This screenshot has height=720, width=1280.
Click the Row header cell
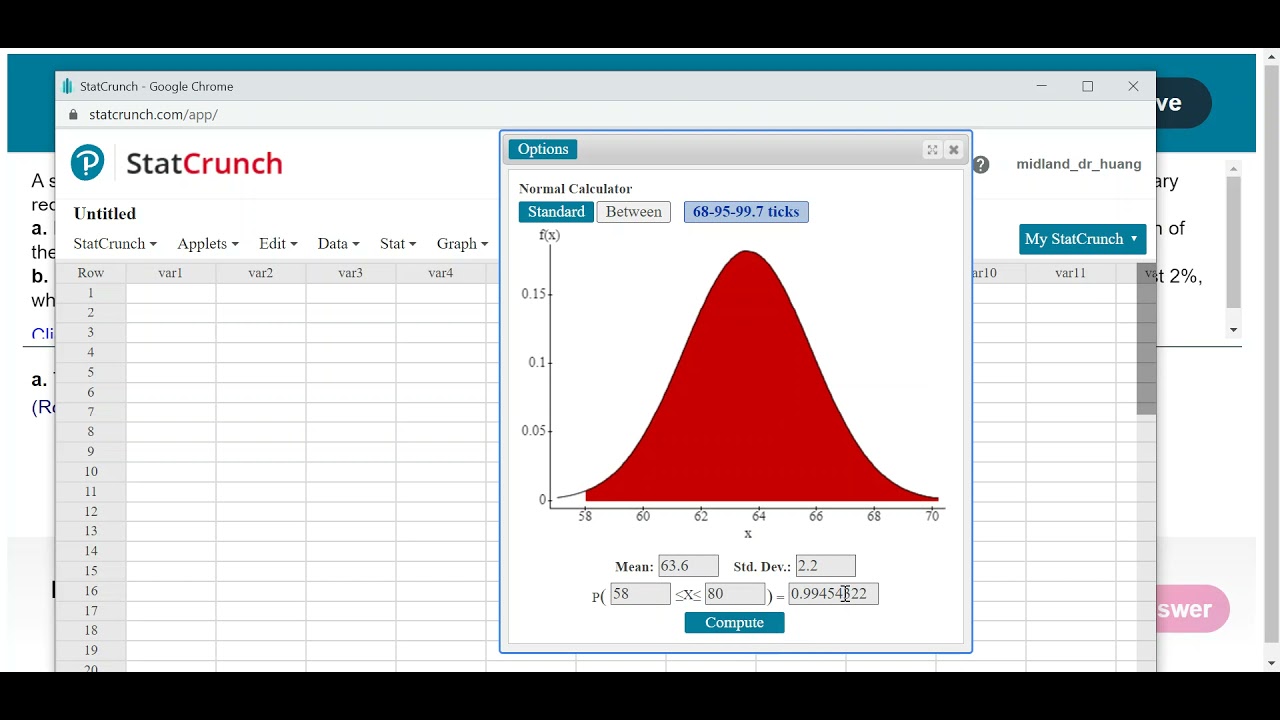91,273
